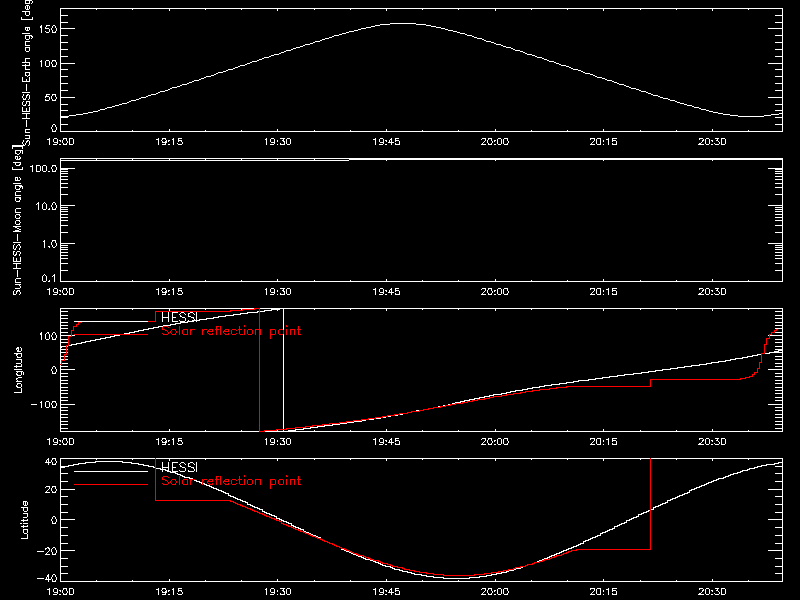
Task: Click the 40 tick on Latitude axis
Action: point(51,462)
